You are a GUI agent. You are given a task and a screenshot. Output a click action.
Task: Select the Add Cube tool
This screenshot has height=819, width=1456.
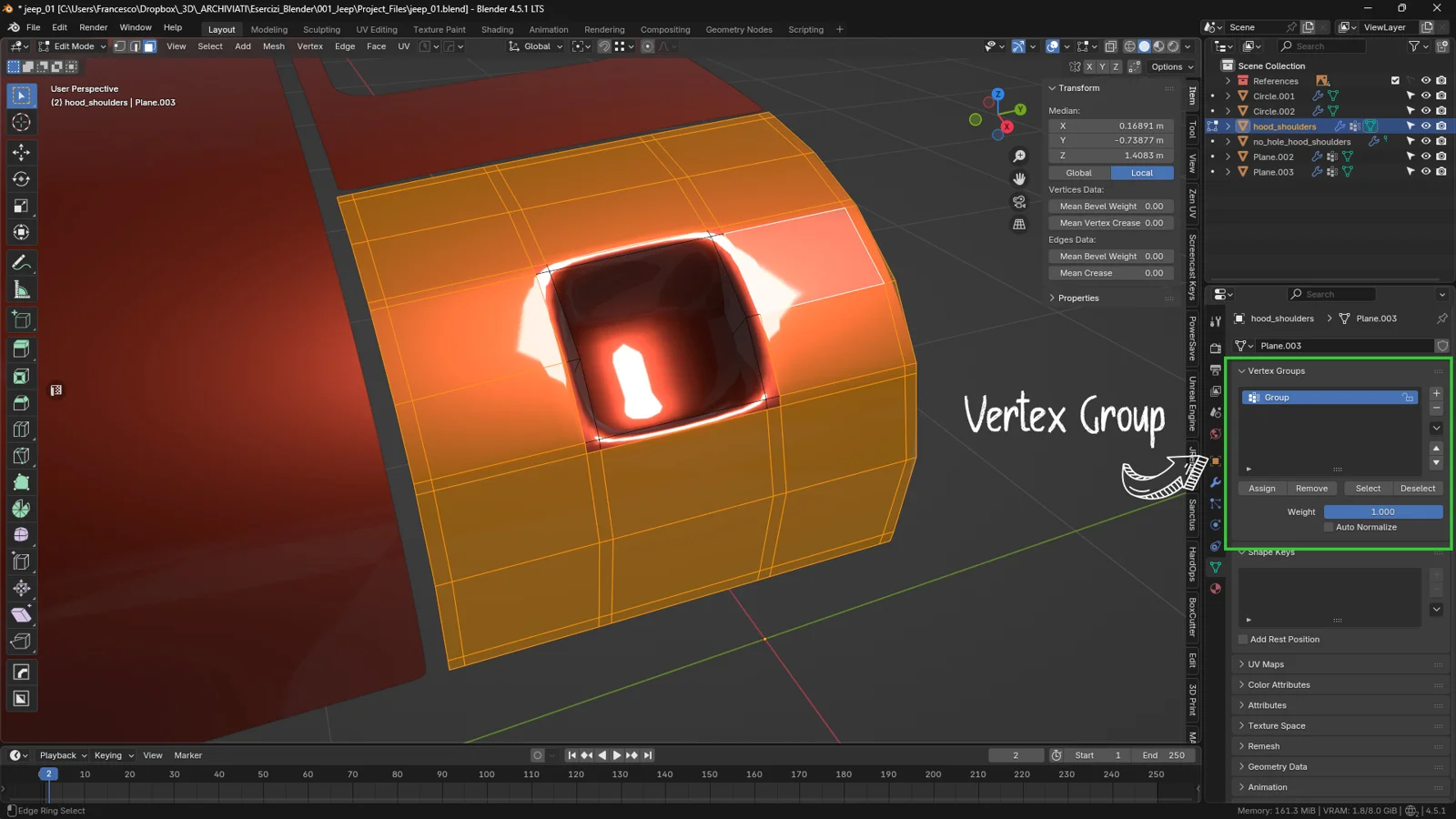tap(21, 319)
